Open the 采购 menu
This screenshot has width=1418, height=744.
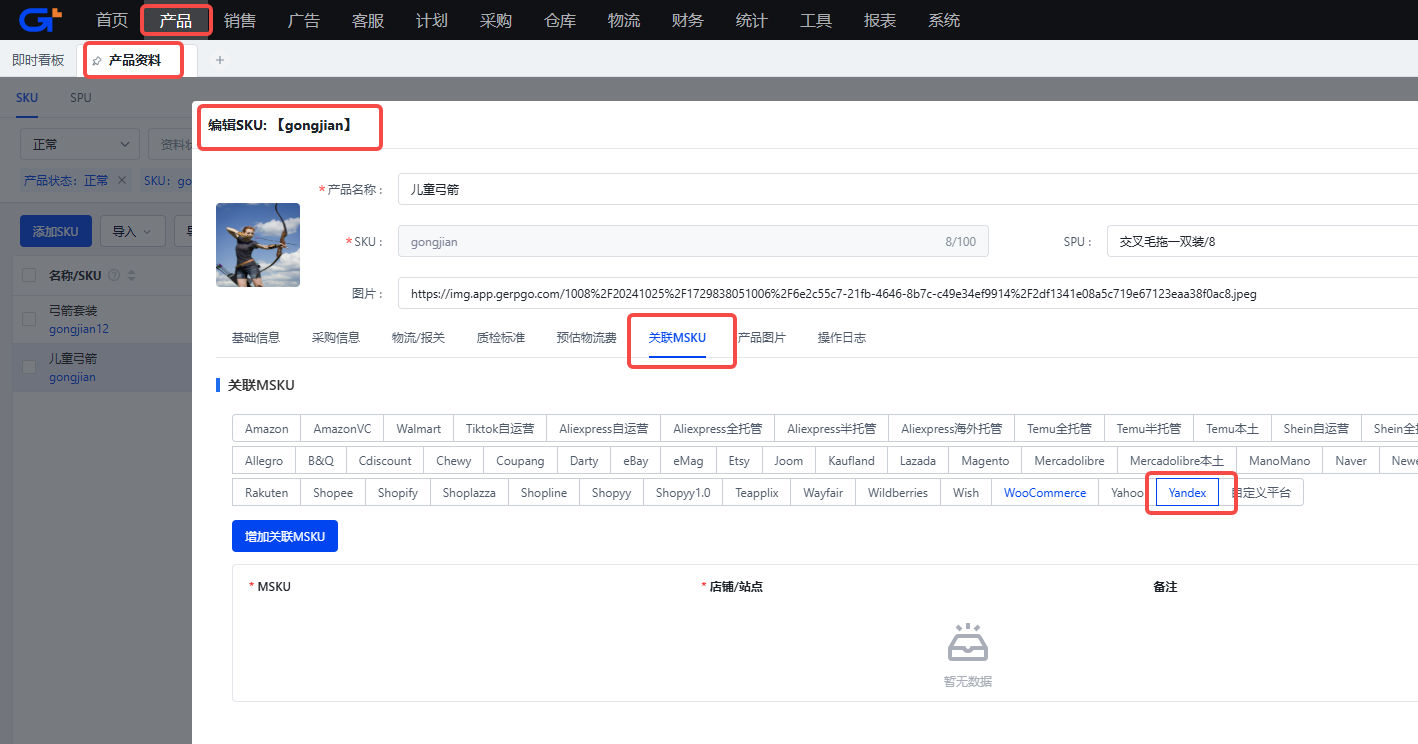coord(496,20)
